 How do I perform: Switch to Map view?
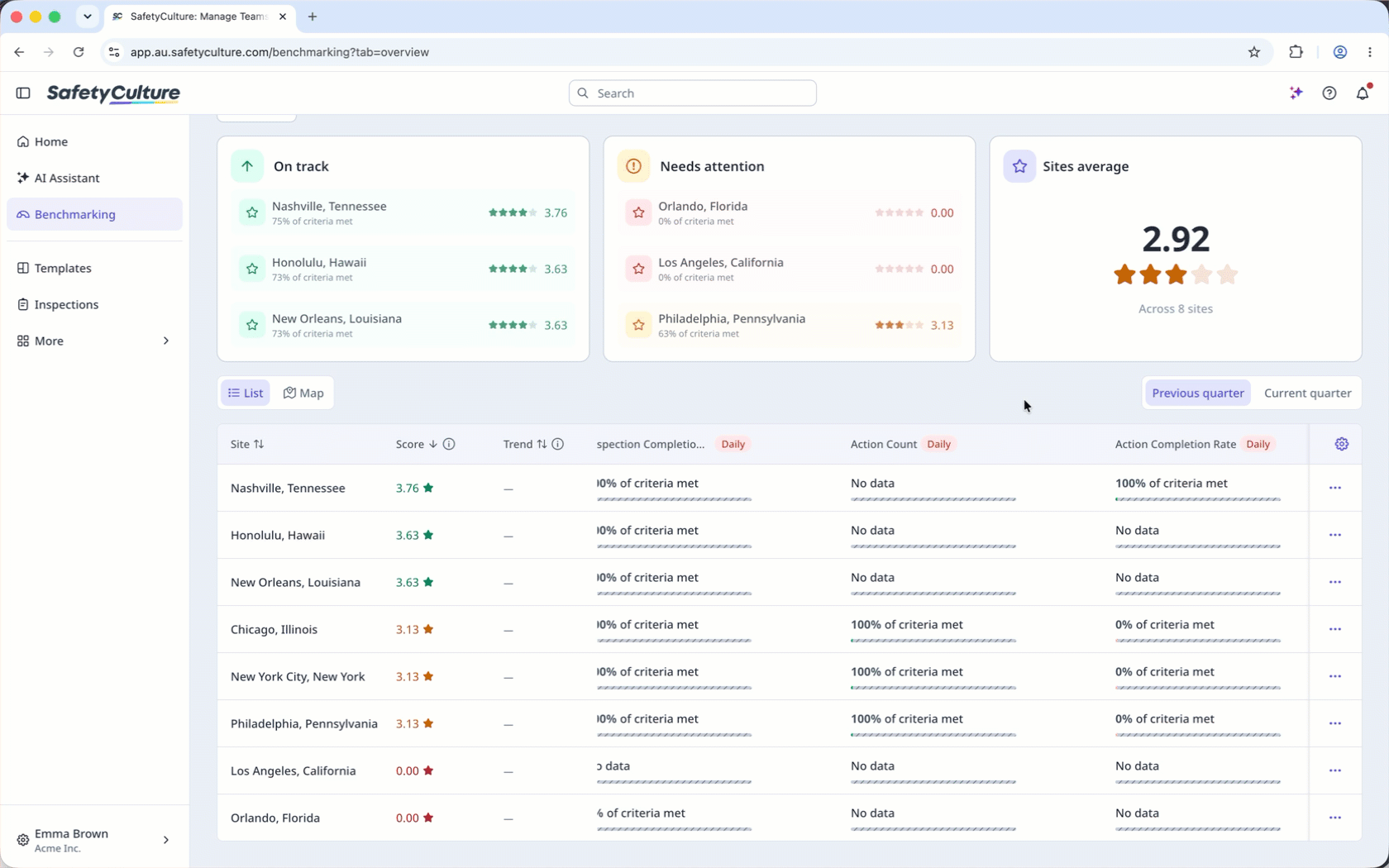(303, 393)
